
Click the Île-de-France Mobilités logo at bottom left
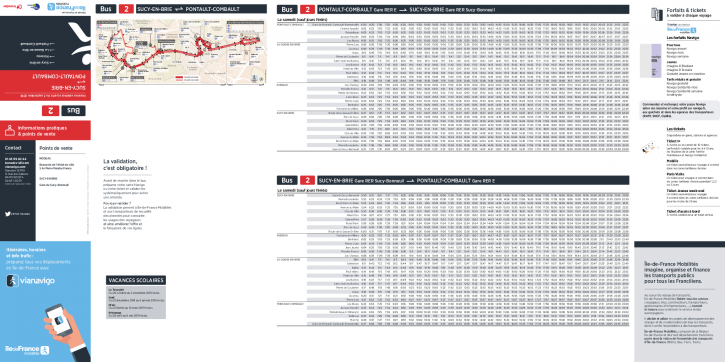tap(27, 350)
